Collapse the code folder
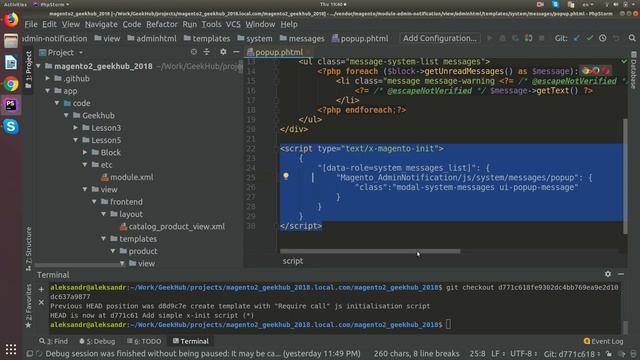This screenshot has width=640, height=360. coord(57,103)
